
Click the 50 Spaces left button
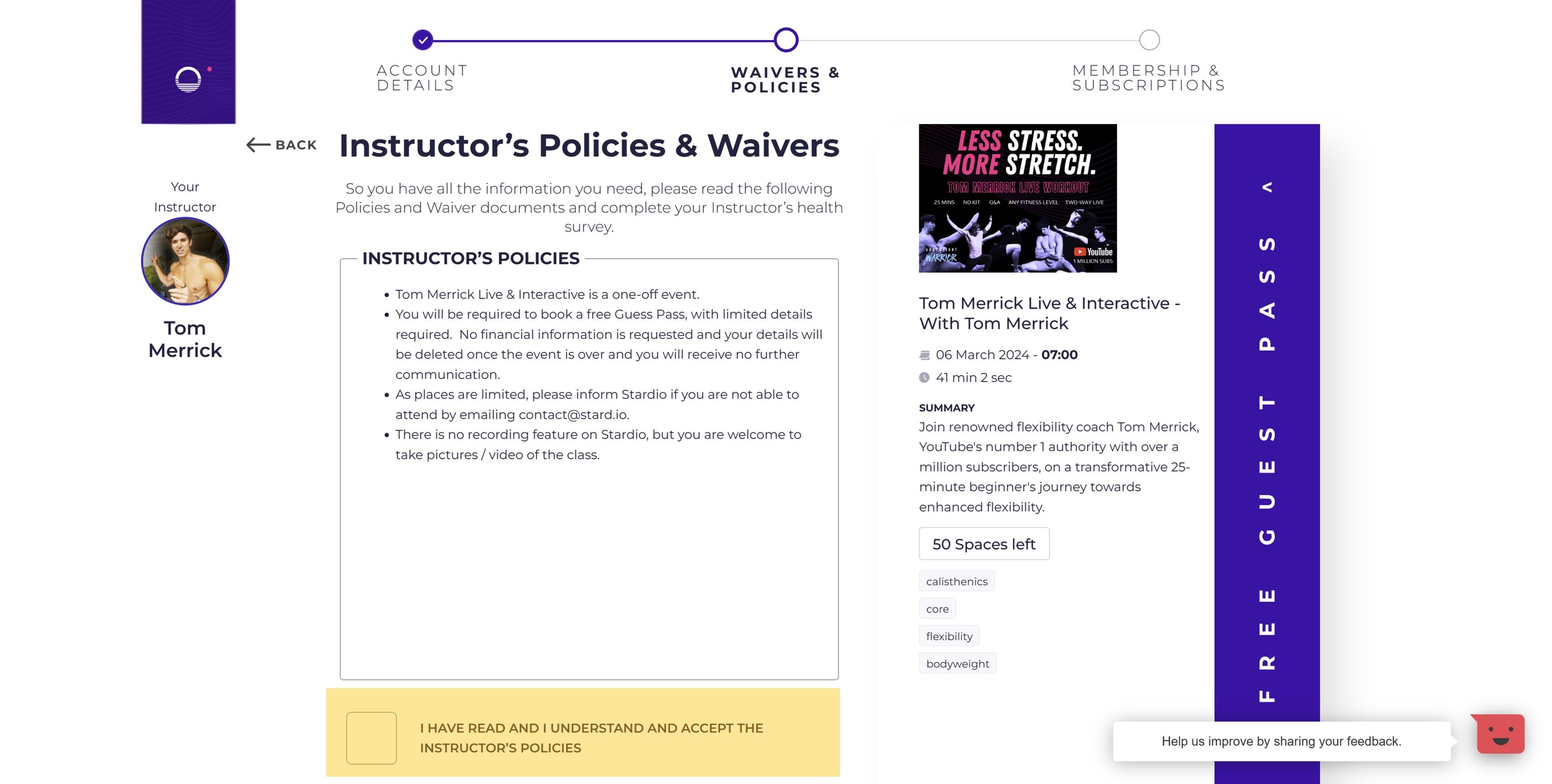[984, 544]
